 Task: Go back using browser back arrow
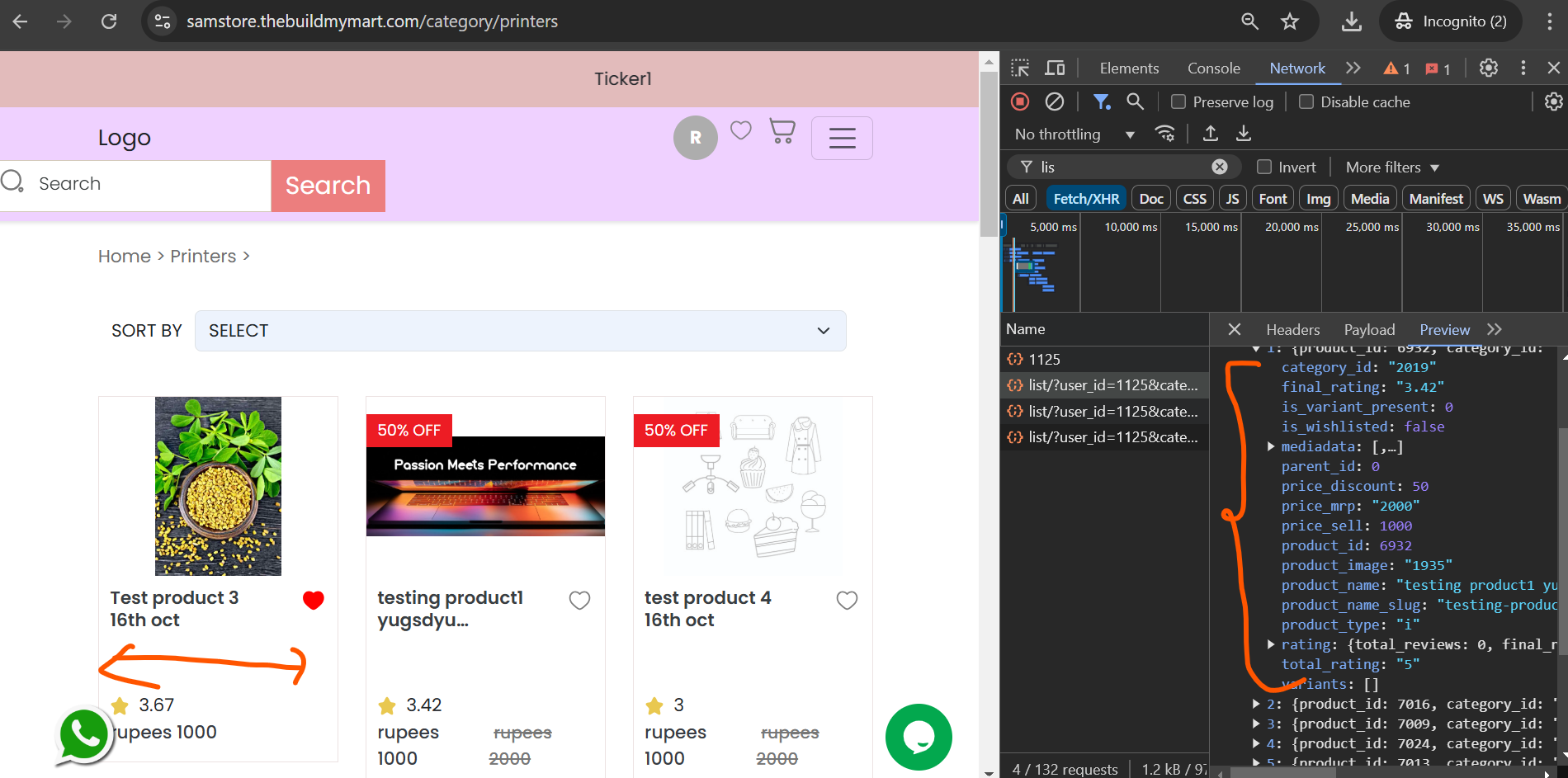click(21, 21)
